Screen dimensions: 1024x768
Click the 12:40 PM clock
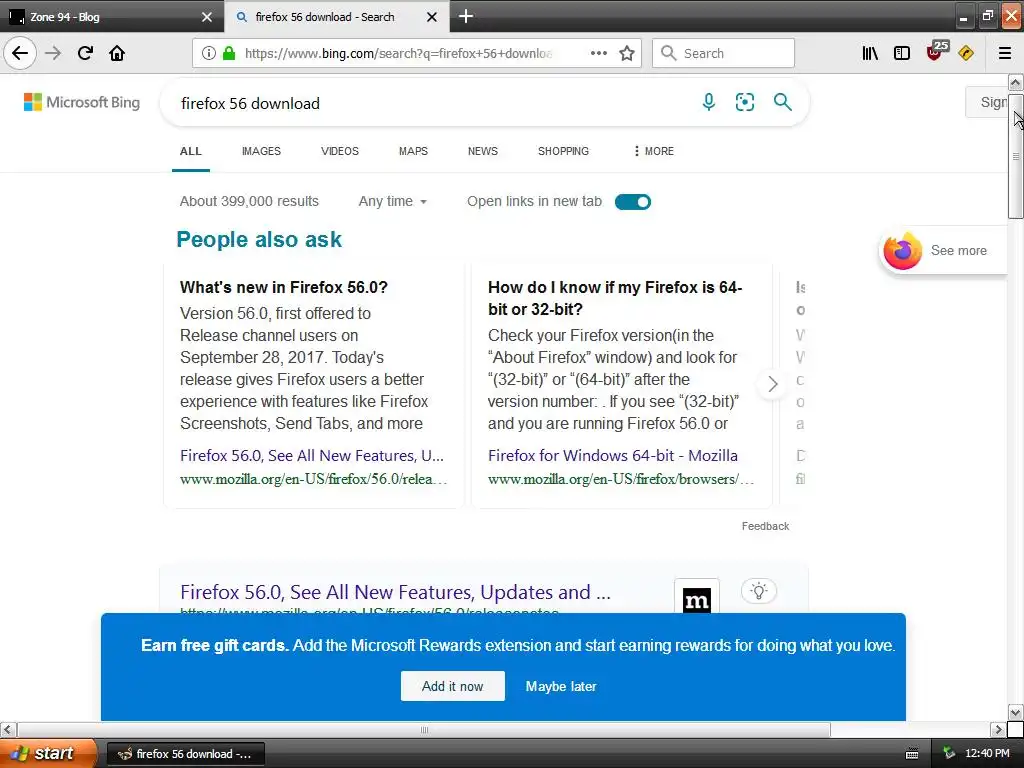click(x=987, y=754)
